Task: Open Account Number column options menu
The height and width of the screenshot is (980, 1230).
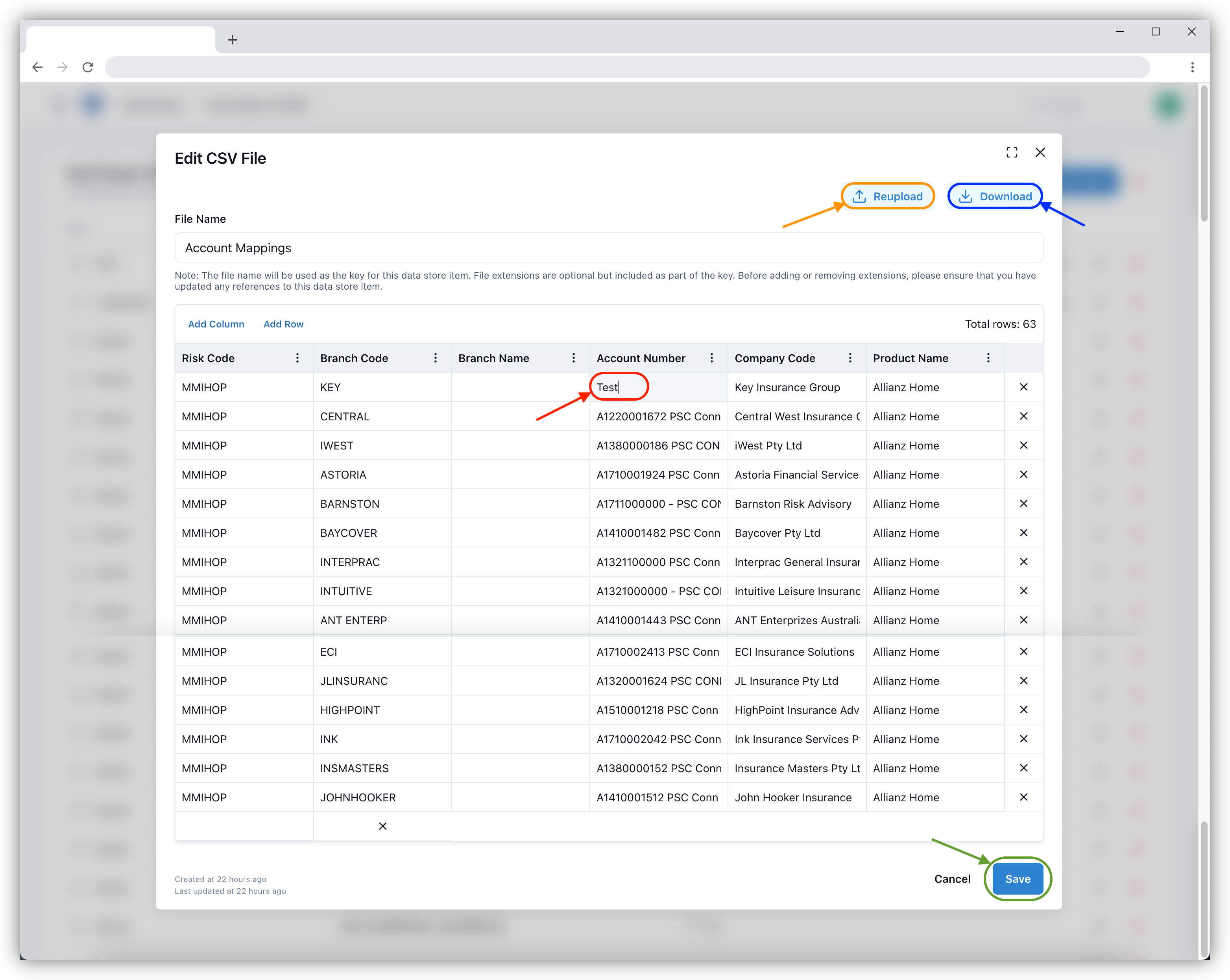Action: coord(711,358)
